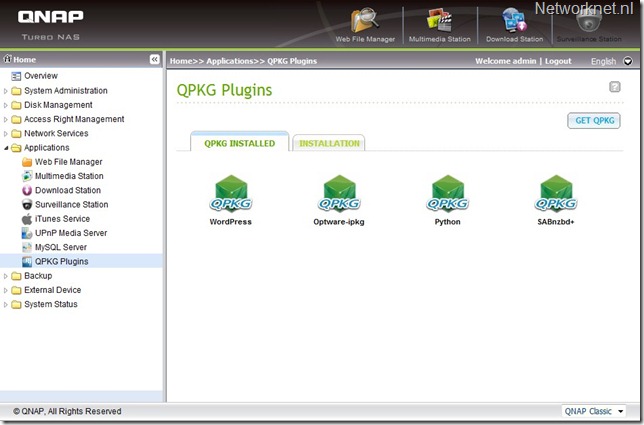Open Web File Manager from top bar
The image size is (644, 425).
tap(365, 25)
